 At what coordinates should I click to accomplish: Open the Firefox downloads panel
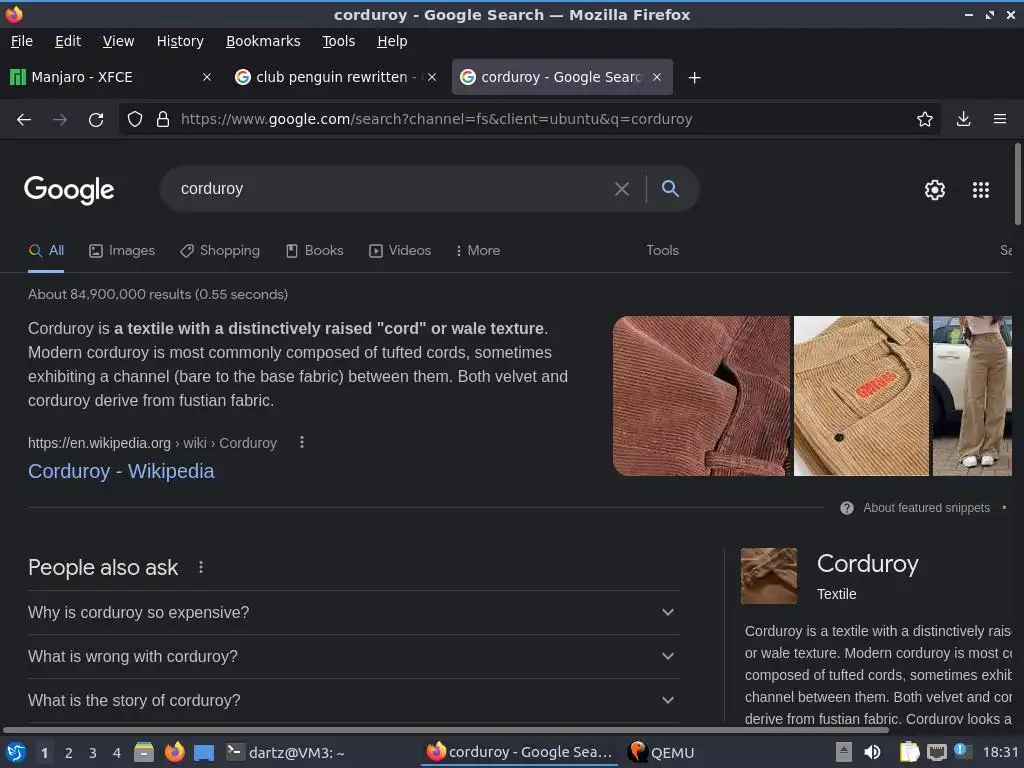963,119
